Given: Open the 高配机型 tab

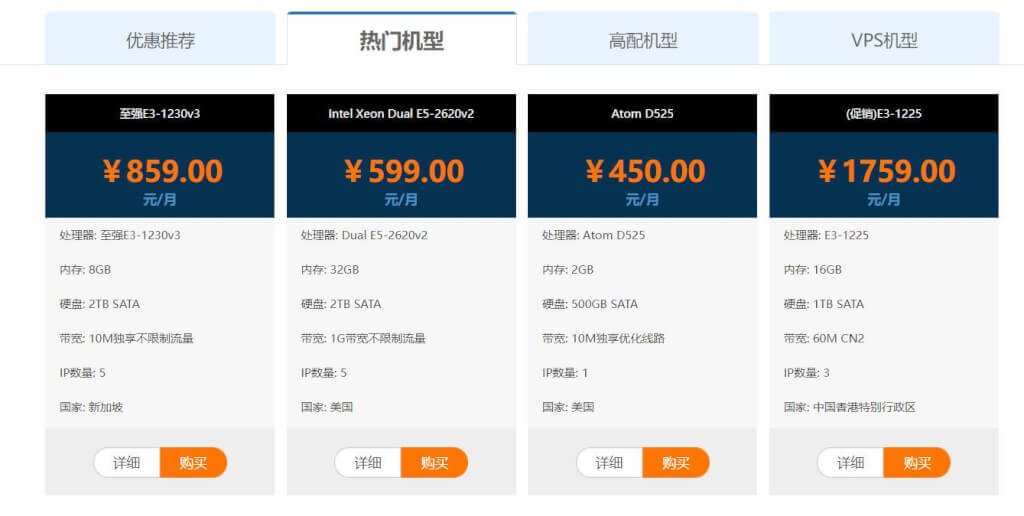Looking at the screenshot, I should point(643,40).
